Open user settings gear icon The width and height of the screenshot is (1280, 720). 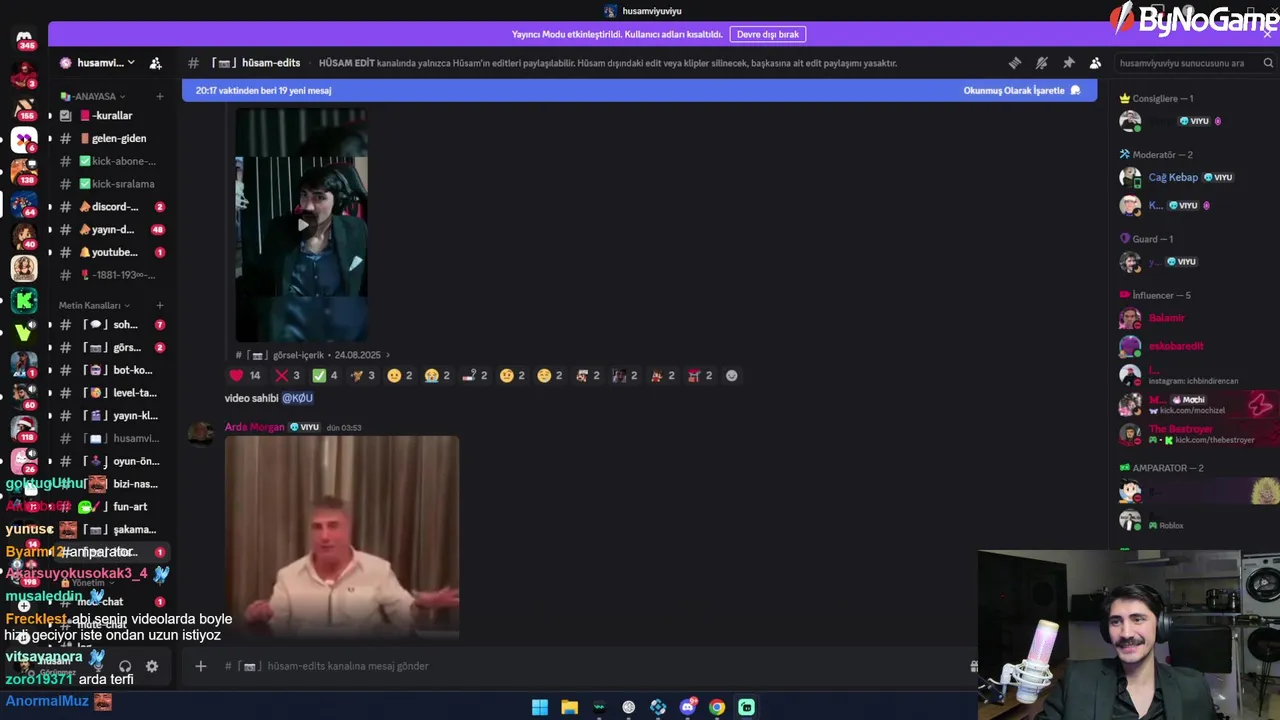click(x=152, y=666)
